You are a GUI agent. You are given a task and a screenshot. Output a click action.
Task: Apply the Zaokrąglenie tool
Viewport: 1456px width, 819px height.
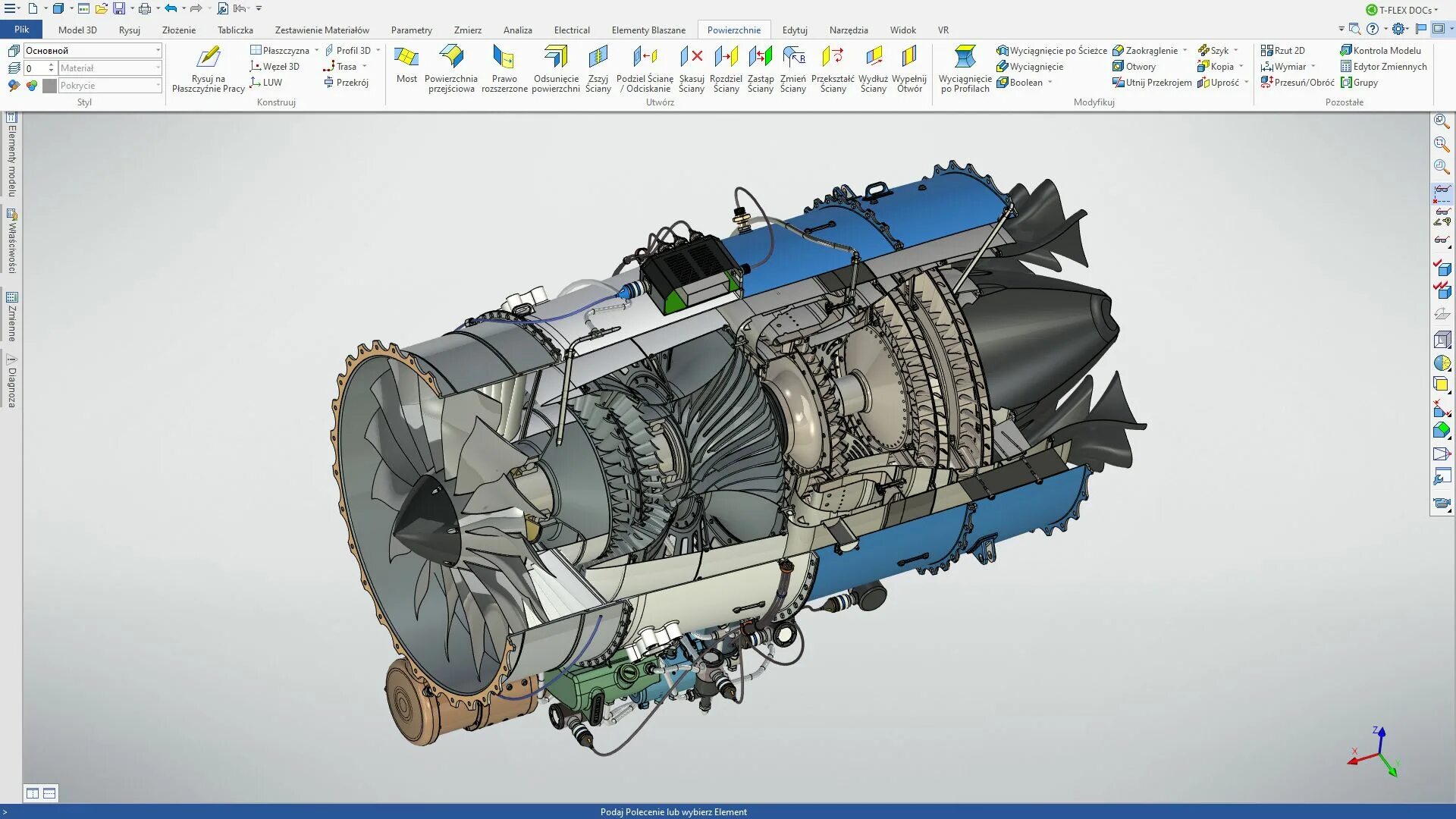tap(1147, 50)
